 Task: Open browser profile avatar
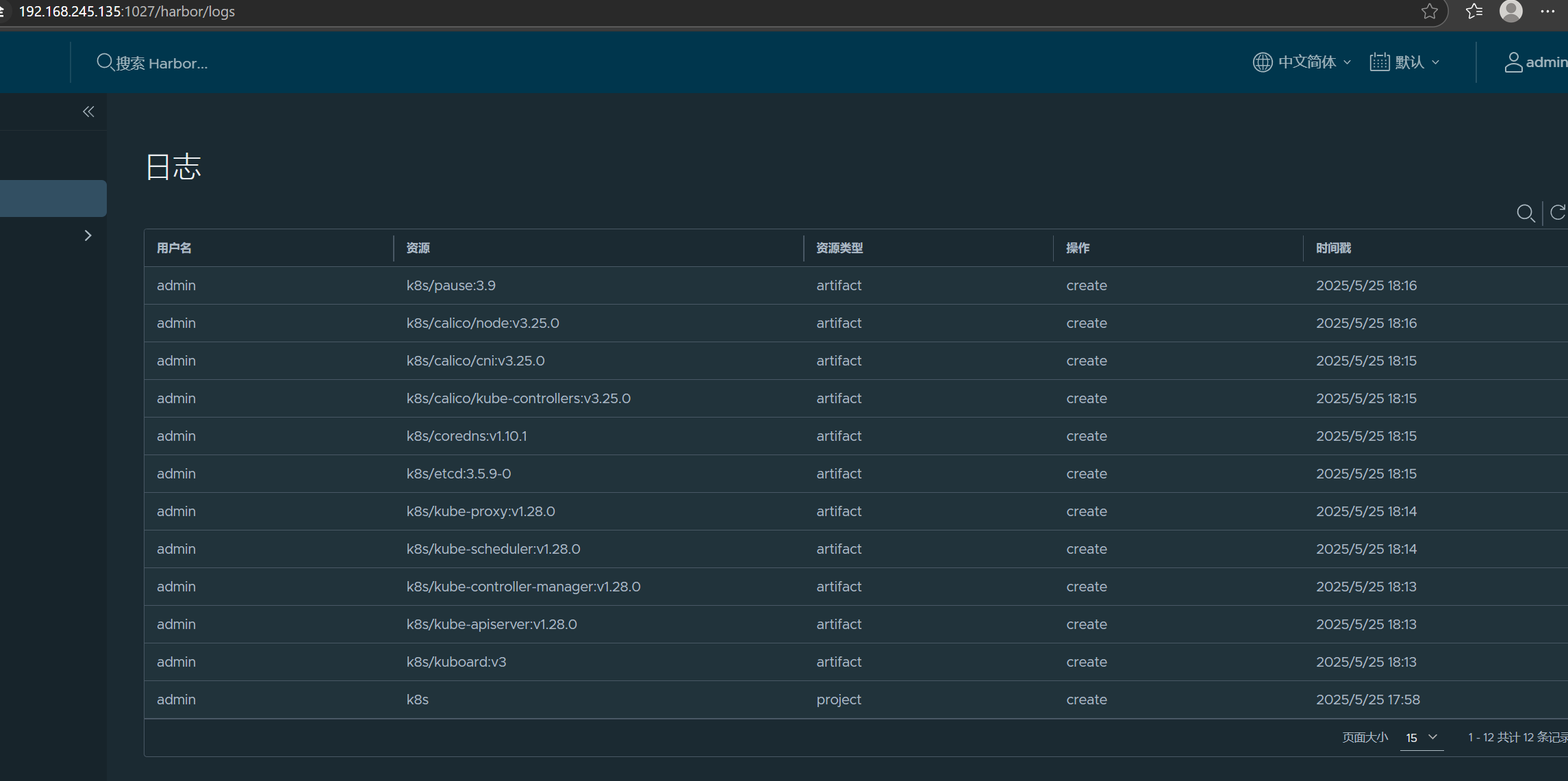click(x=1510, y=12)
